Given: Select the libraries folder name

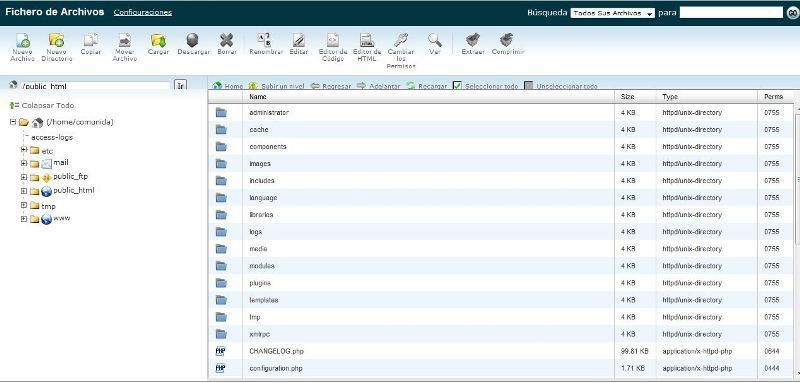Looking at the screenshot, I should tap(261, 215).
